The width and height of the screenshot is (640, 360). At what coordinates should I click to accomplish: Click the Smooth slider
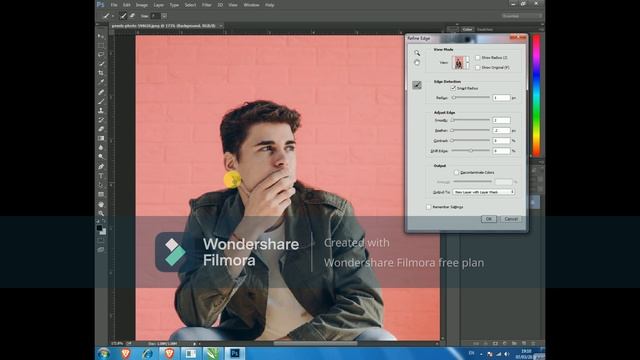point(471,120)
